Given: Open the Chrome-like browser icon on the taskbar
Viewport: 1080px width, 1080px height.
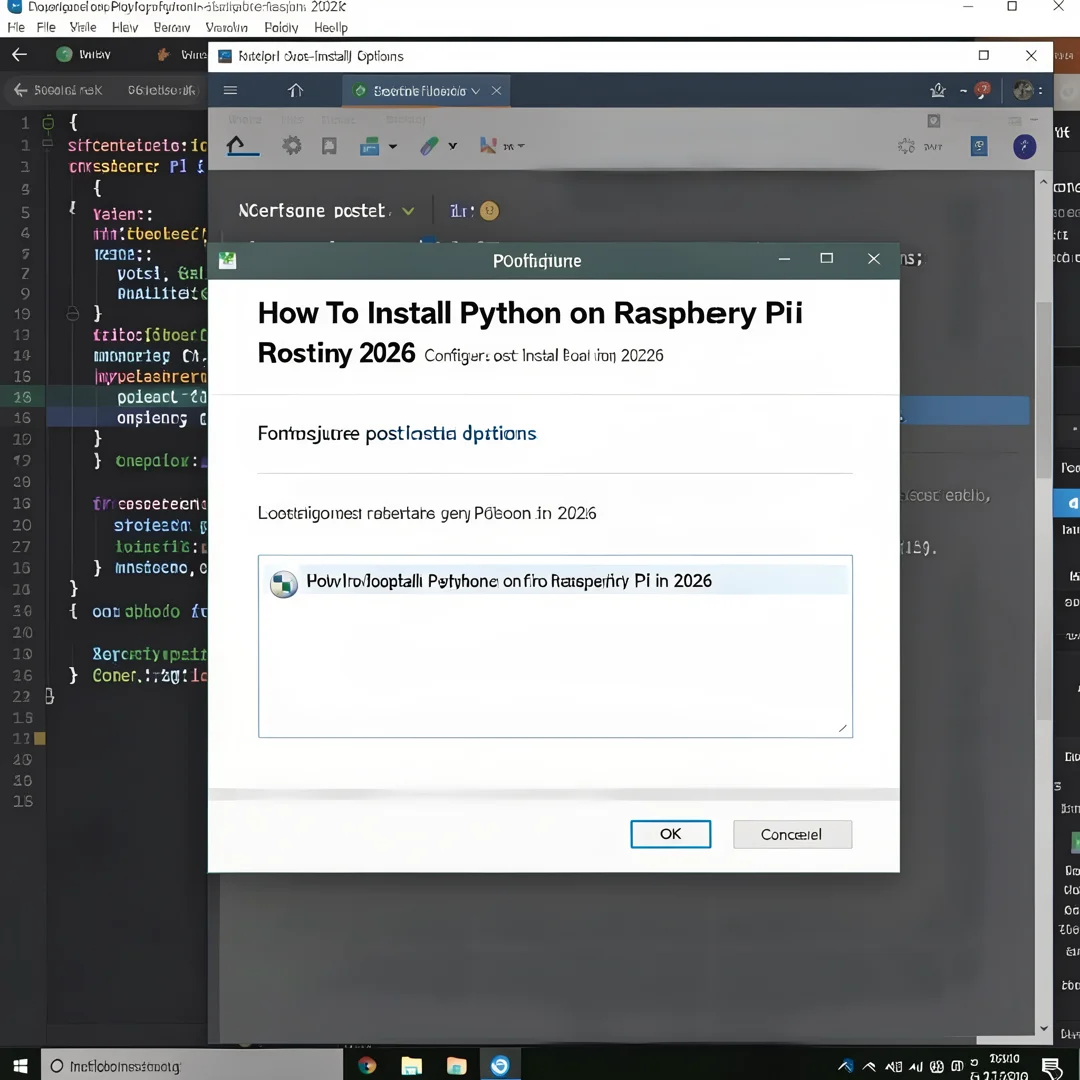Looking at the screenshot, I should [367, 1066].
